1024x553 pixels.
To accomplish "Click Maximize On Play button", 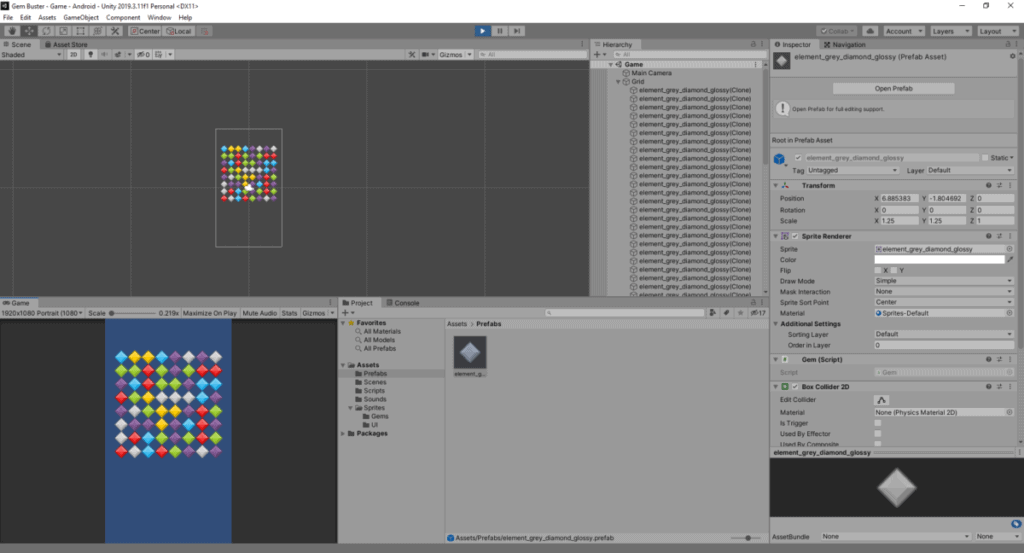I will [210, 313].
